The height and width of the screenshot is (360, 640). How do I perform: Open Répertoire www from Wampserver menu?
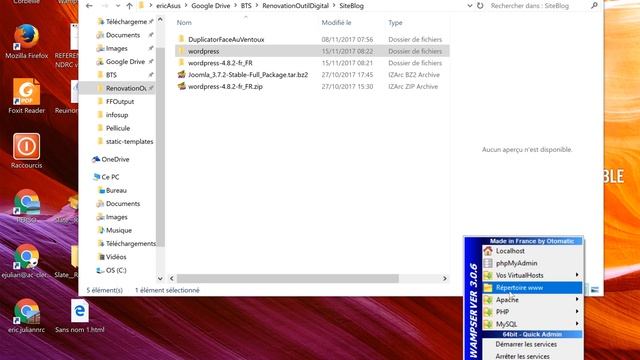coord(532,288)
